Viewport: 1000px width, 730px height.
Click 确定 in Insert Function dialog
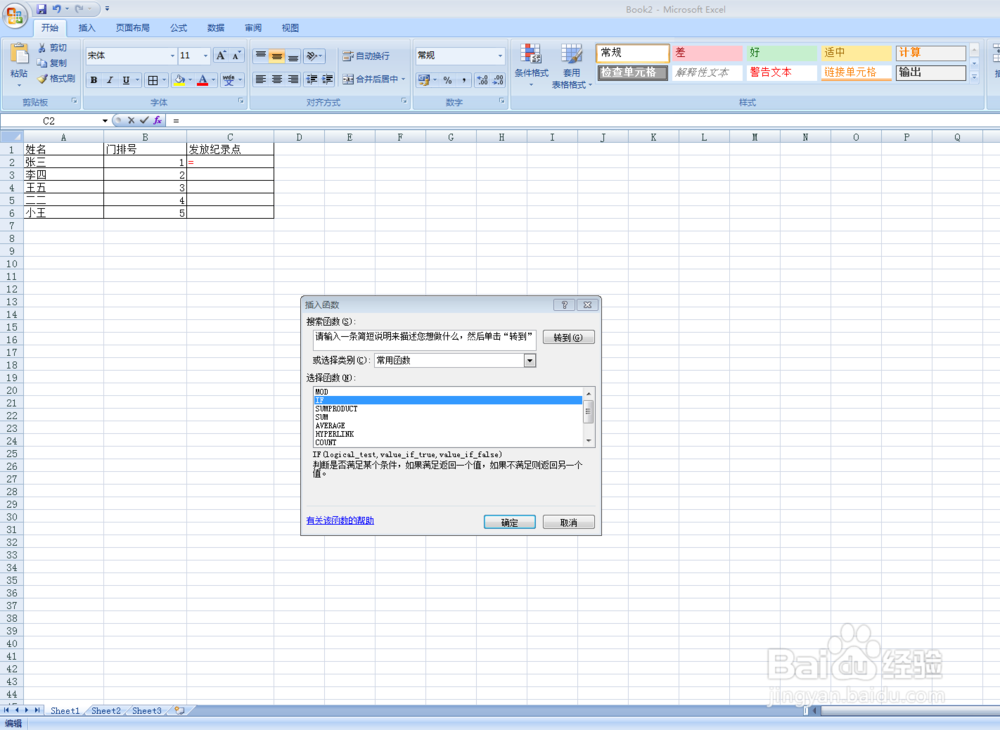click(x=510, y=523)
